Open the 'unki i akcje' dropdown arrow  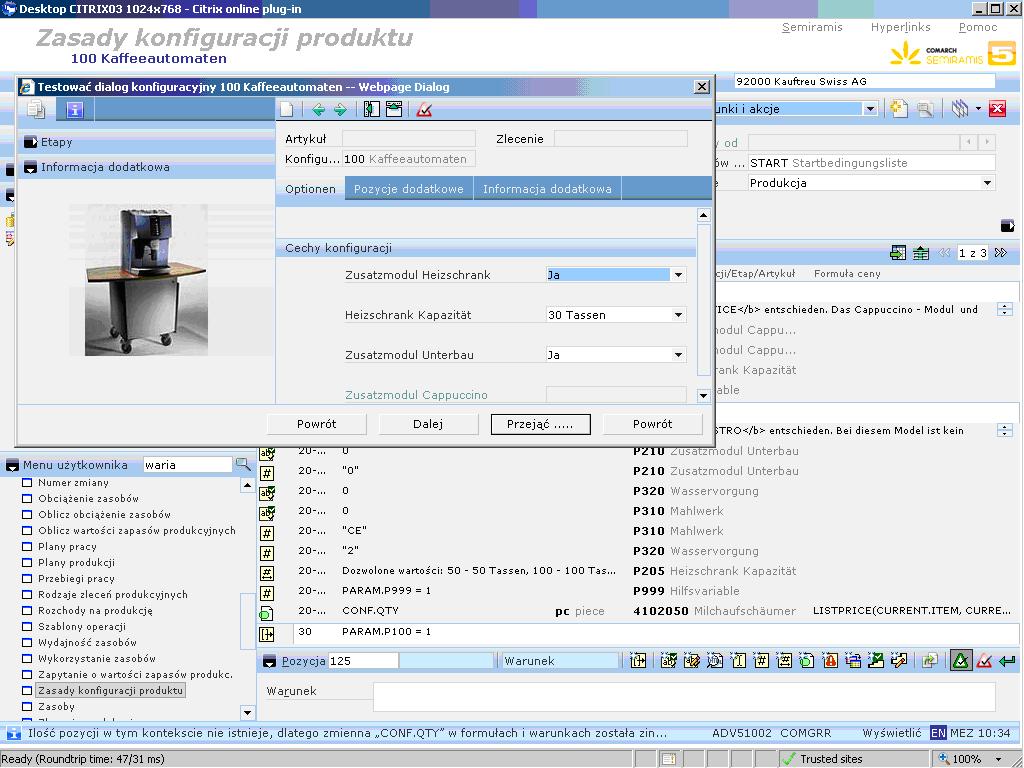click(x=870, y=109)
